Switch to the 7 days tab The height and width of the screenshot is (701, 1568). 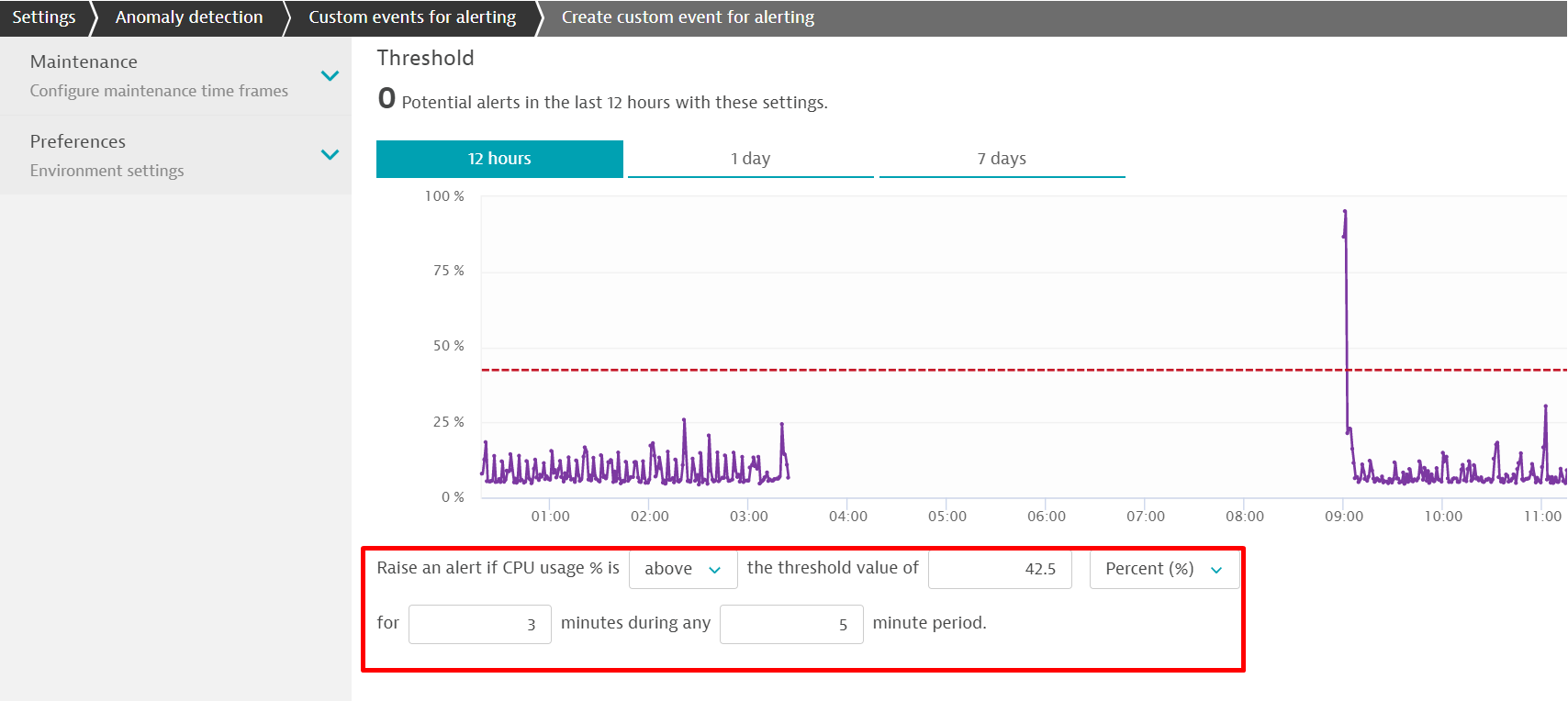[x=1002, y=159]
